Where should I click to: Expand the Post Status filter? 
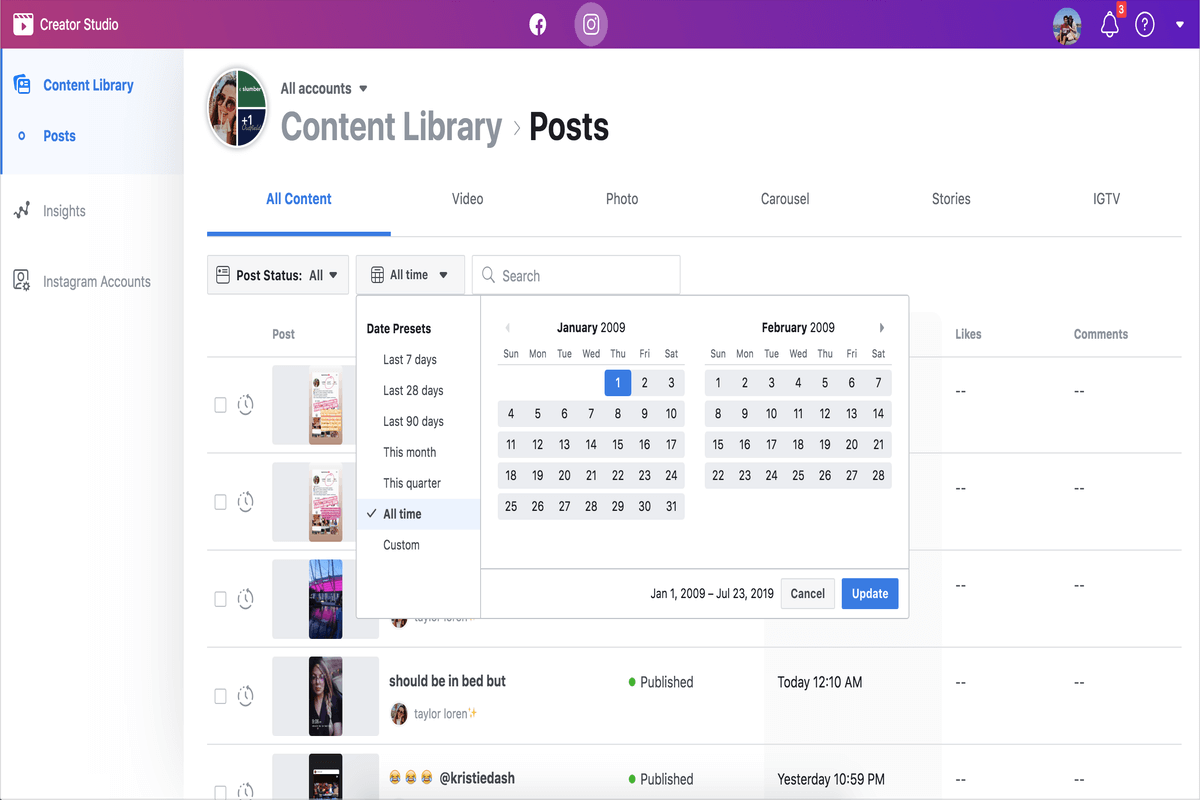[277, 274]
